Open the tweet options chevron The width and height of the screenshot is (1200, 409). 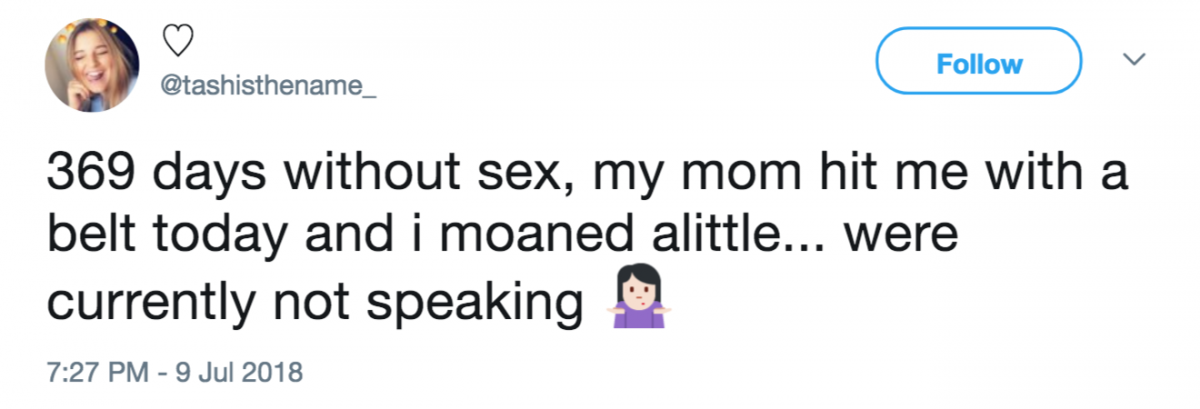(x=1133, y=62)
